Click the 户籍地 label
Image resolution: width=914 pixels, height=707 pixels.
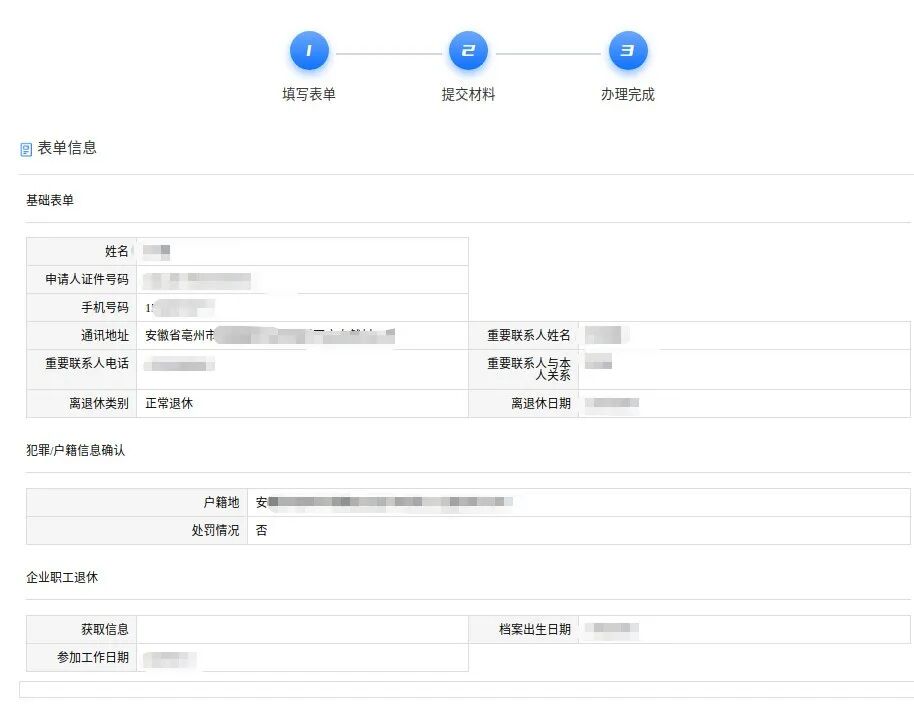click(x=222, y=502)
